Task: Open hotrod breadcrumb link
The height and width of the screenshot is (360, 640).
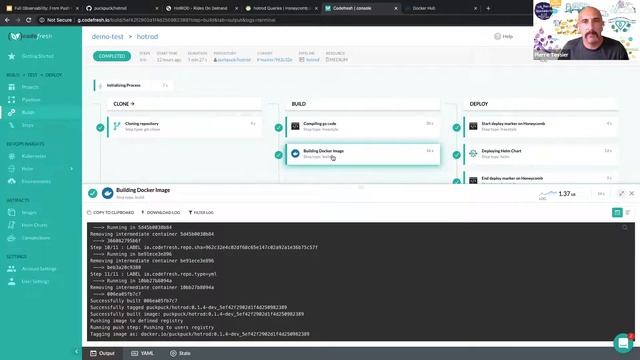Action: [147, 37]
